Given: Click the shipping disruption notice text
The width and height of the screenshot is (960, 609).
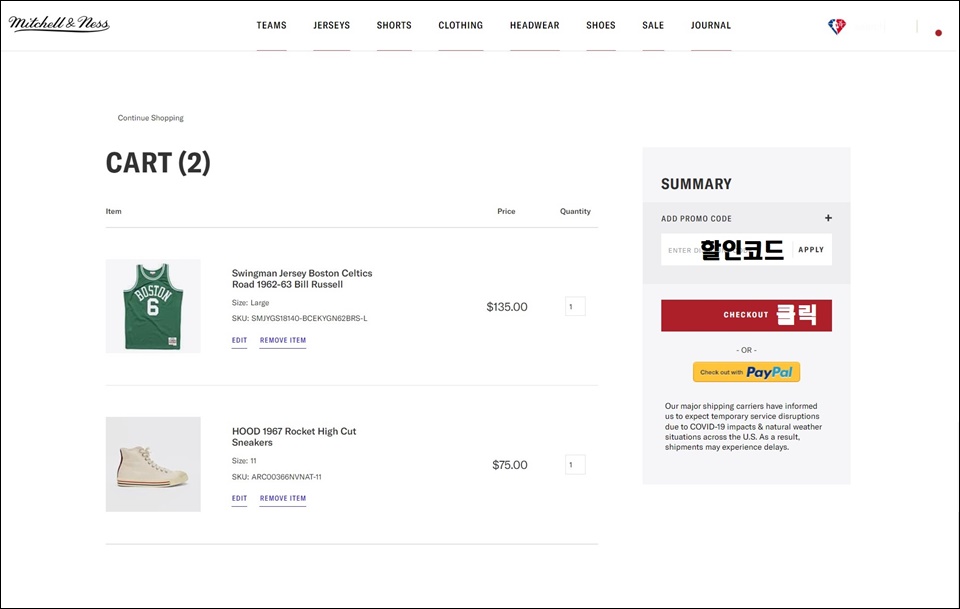Looking at the screenshot, I should coord(743,427).
